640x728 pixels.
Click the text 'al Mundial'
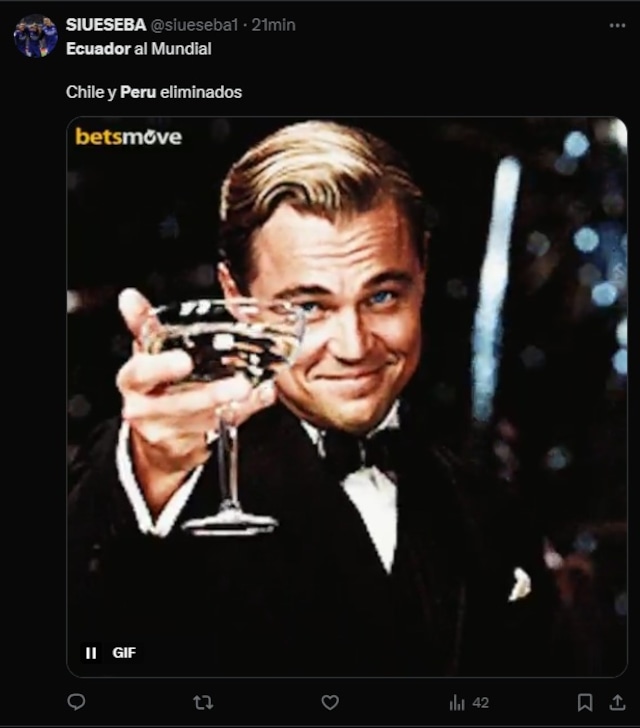click(x=173, y=49)
